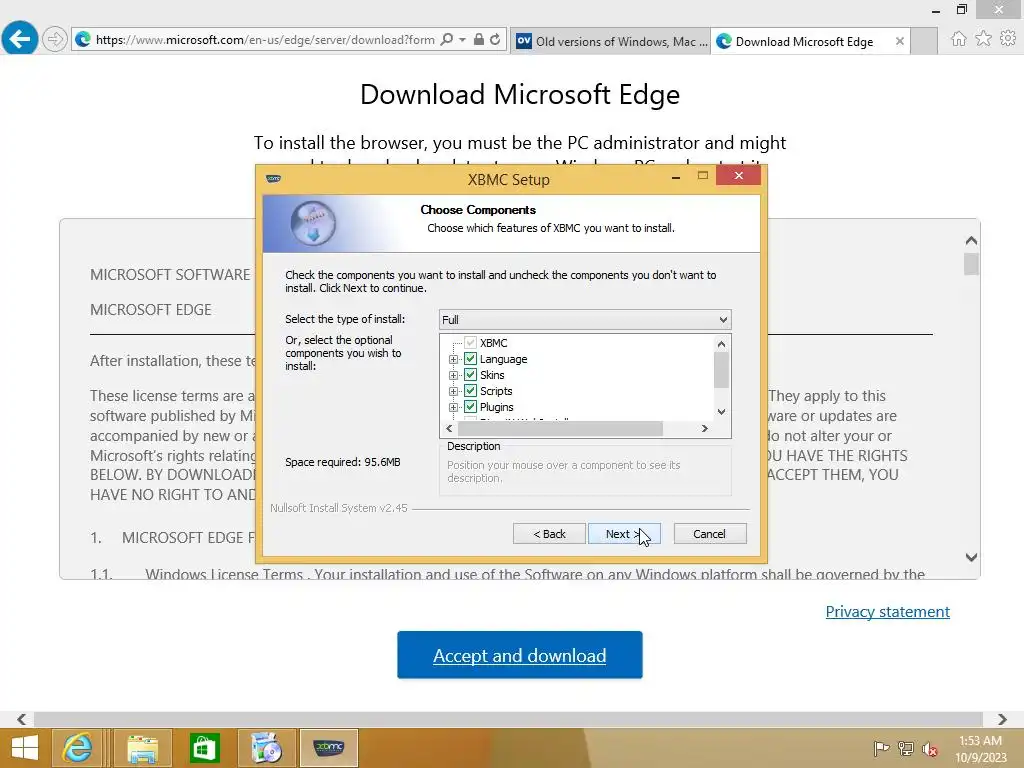The image size is (1024, 768).
Task: Click the XBMC taskbar button
Action: point(328,748)
